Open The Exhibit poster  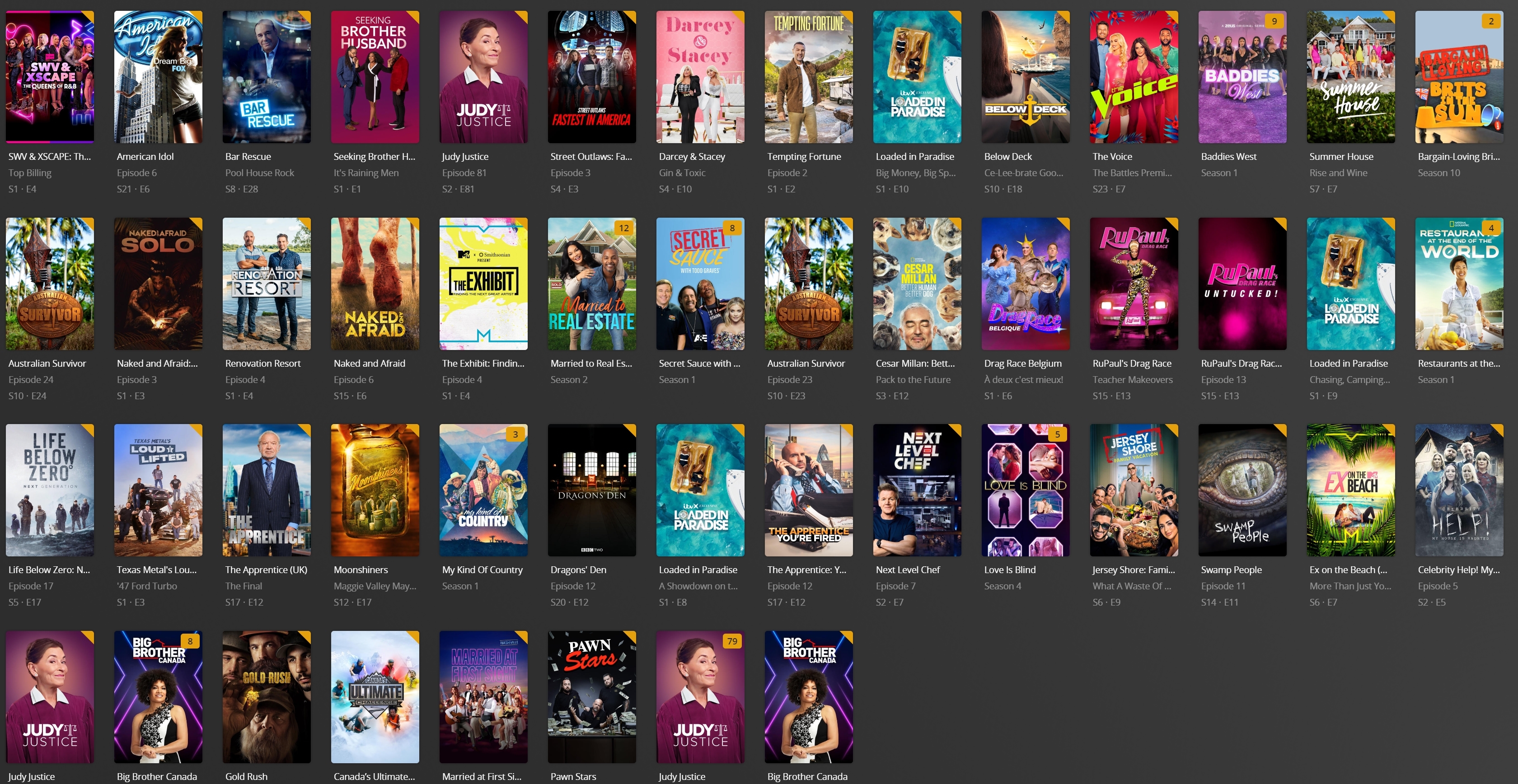tap(484, 284)
